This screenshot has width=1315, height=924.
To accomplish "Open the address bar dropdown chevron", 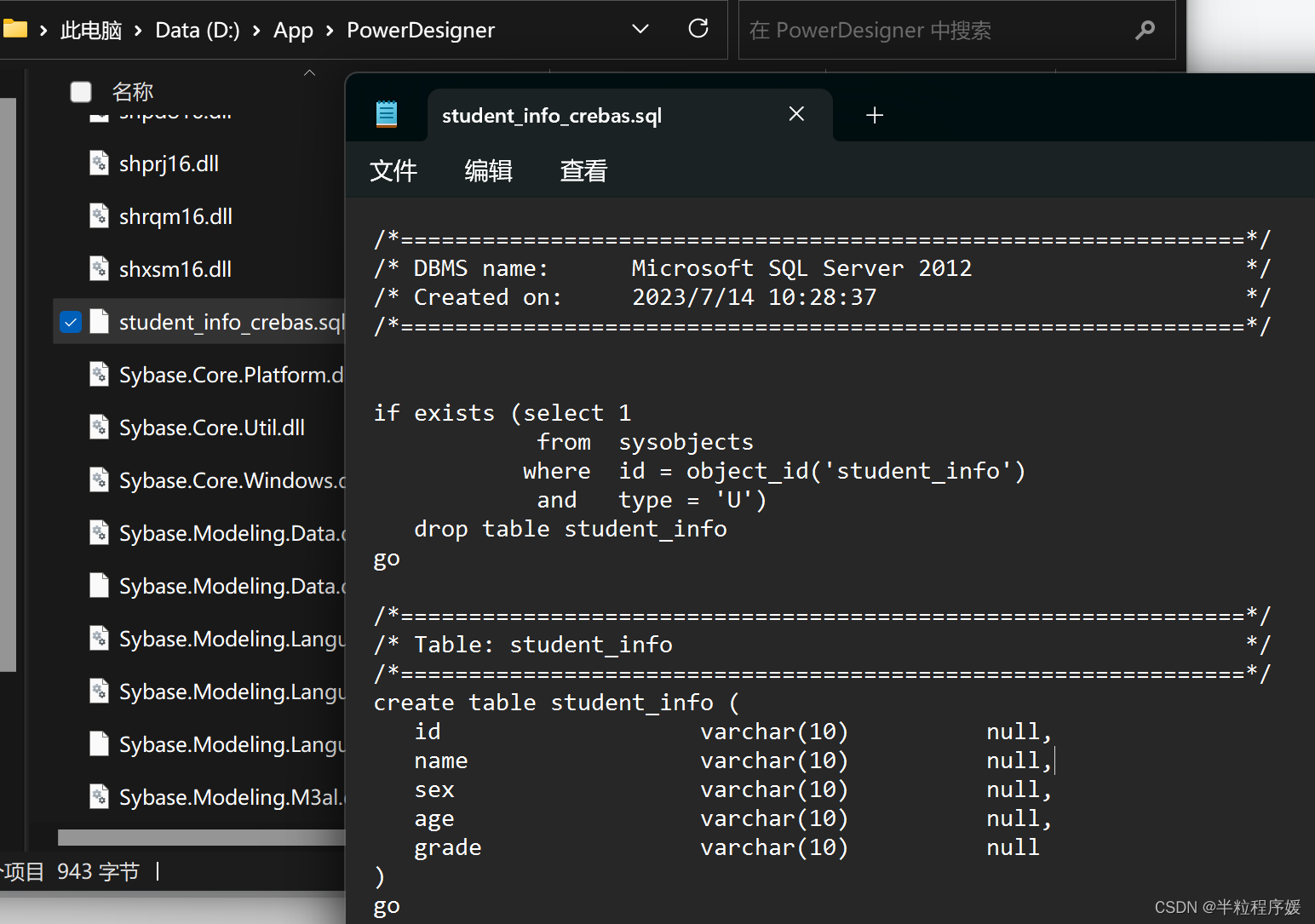I will click(x=640, y=28).
